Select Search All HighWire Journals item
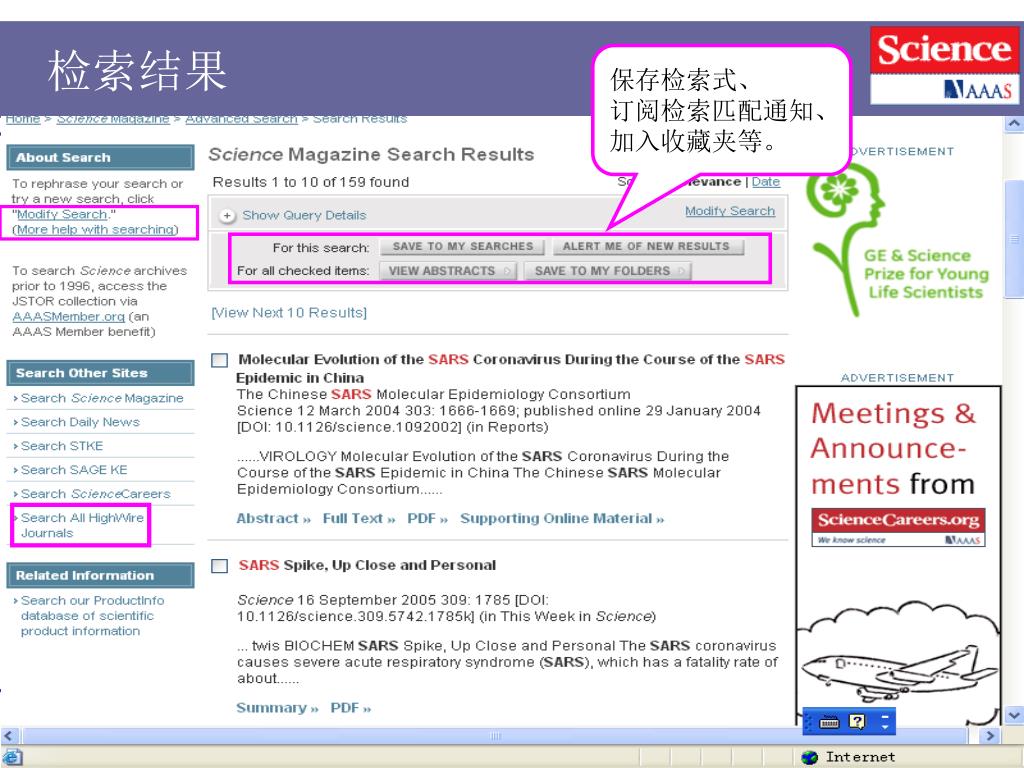This screenshot has width=1024, height=768. pos(82,525)
